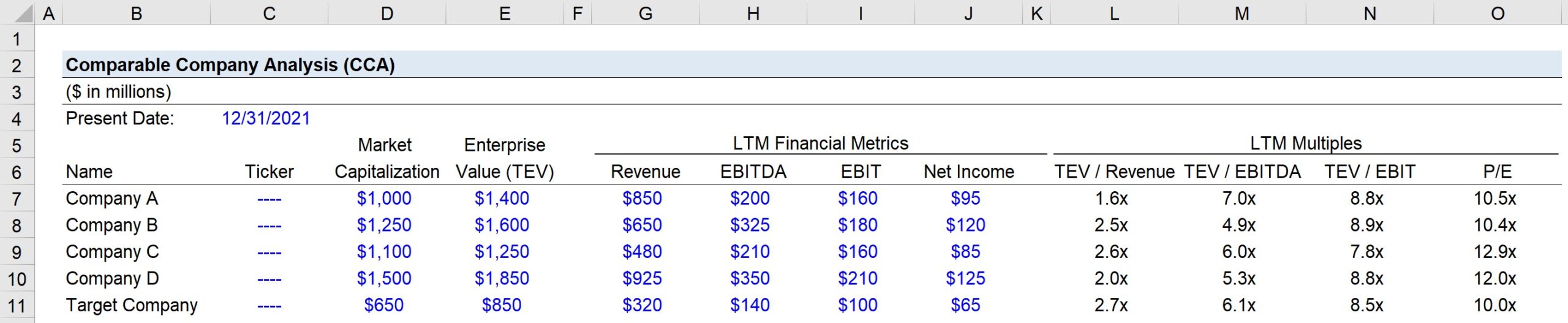Image resolution: width=1568 pixels, height=323 pixels.
Task: Click the Ticker column label
Action: pos(269,172)
